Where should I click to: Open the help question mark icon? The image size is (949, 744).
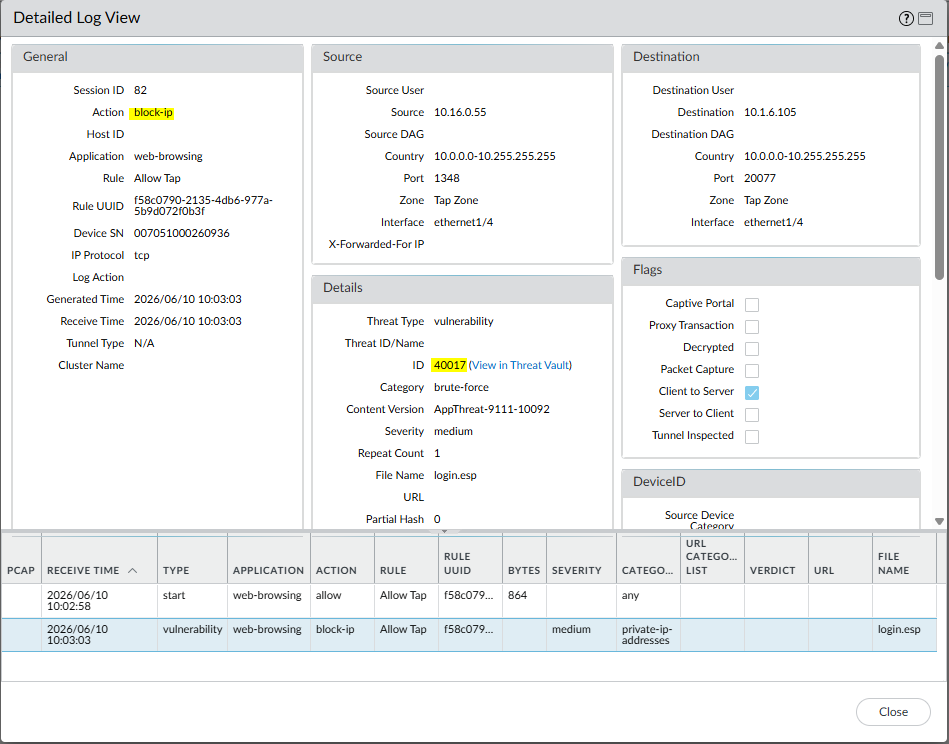[905, 19]
